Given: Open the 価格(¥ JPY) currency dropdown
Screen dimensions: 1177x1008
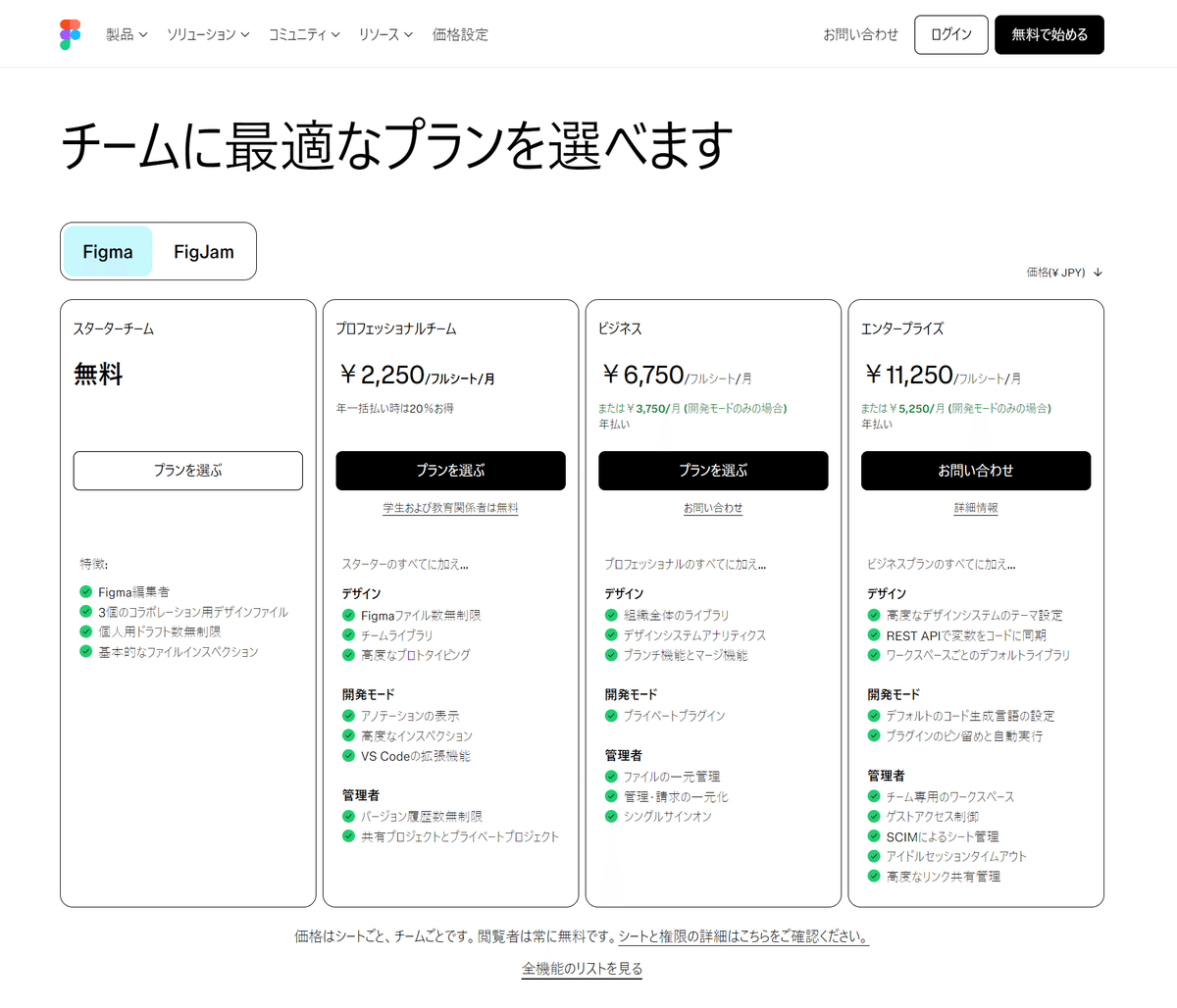Looking at the screenshot, I should (x=1064, y=273).
